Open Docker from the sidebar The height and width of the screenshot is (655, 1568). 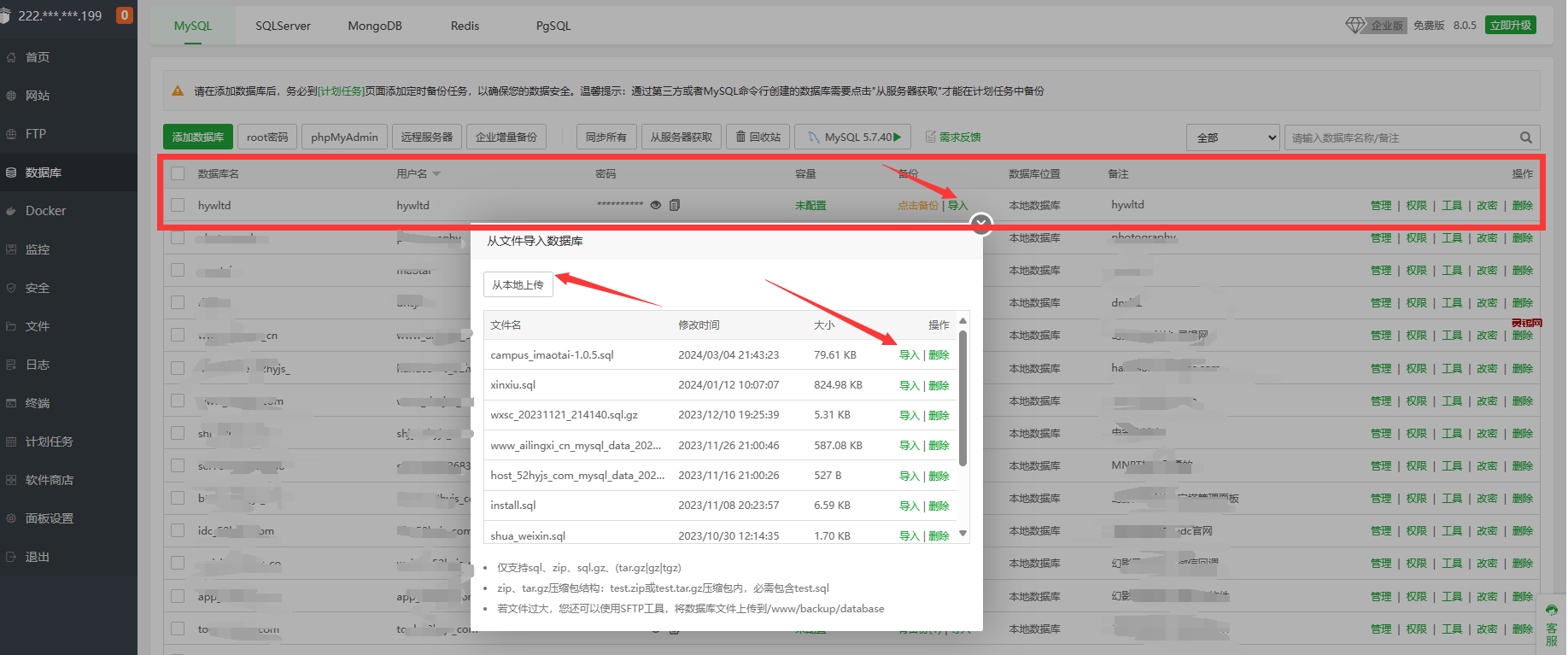pos(45,211)
